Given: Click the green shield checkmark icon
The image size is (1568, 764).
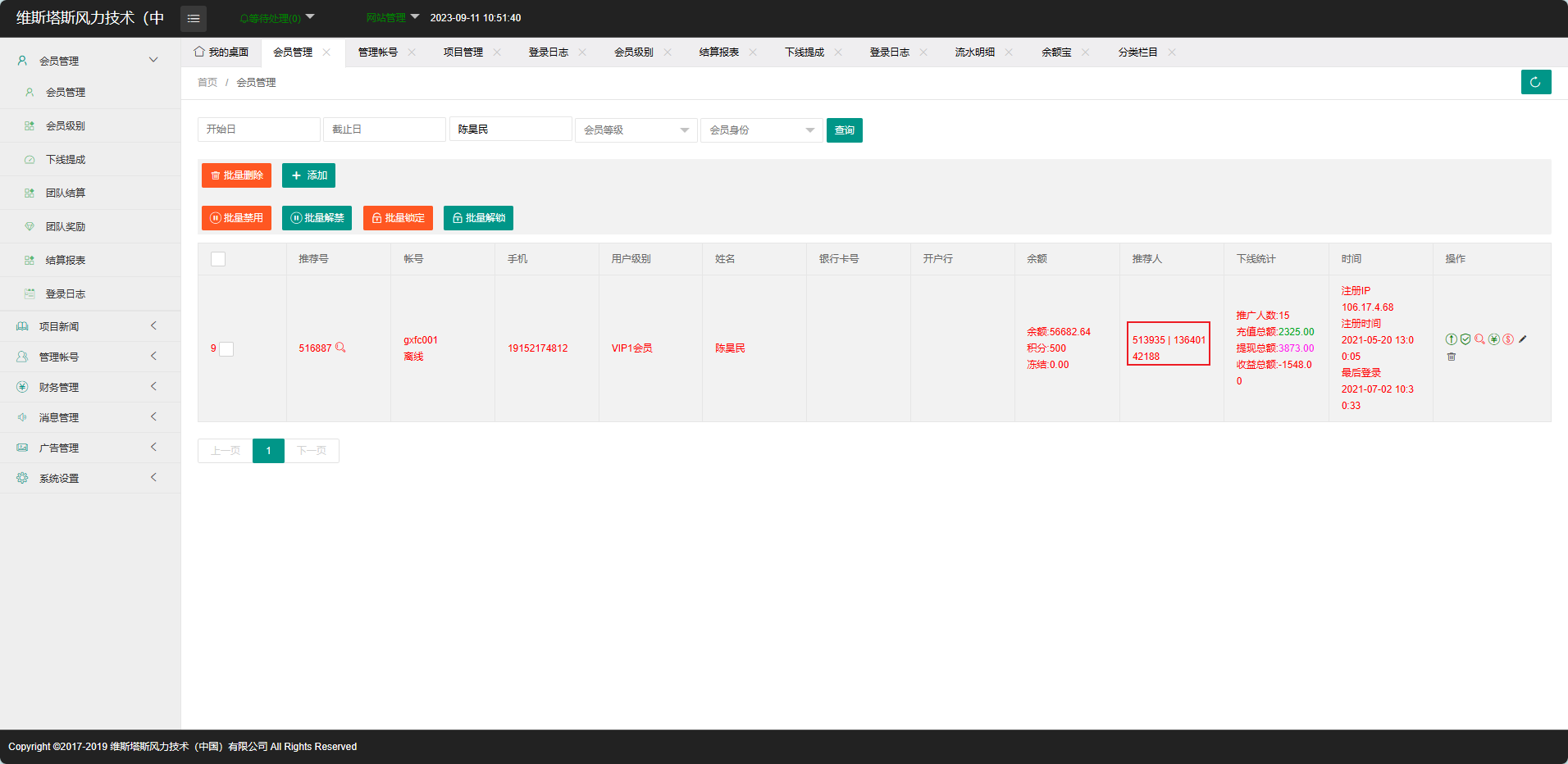Looking at the screenshot, I should point(1465,339).
